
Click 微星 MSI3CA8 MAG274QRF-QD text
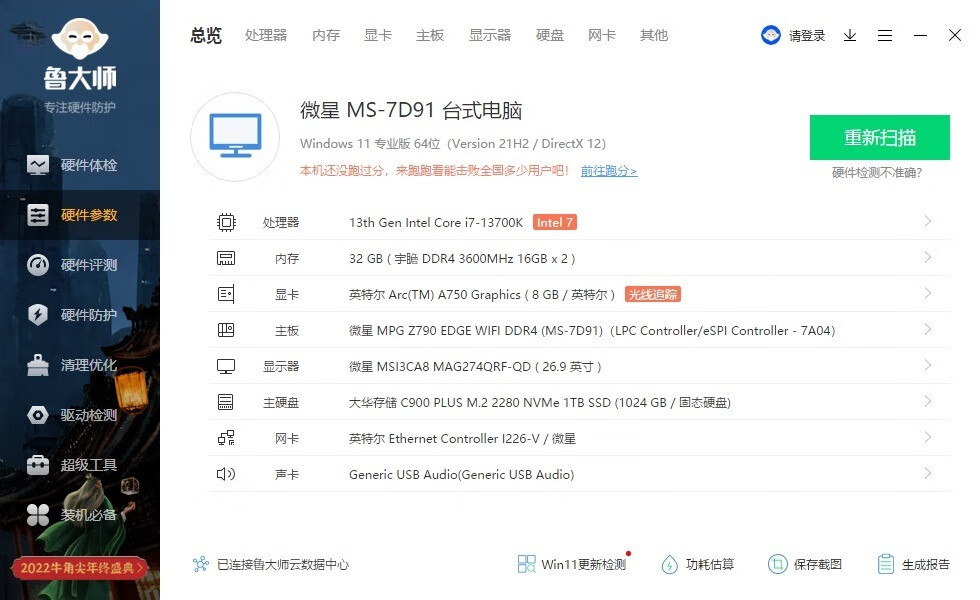[x=475, y=366]
